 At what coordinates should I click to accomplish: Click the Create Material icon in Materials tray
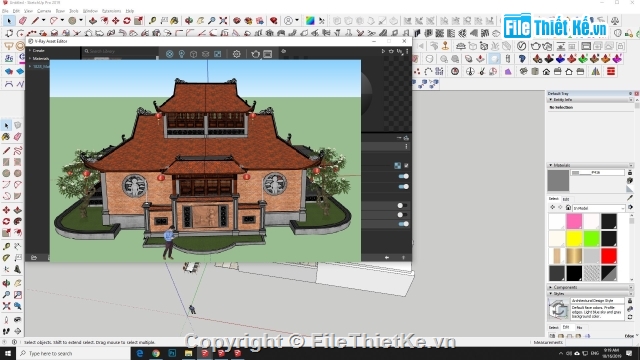(x=630, y=180)
